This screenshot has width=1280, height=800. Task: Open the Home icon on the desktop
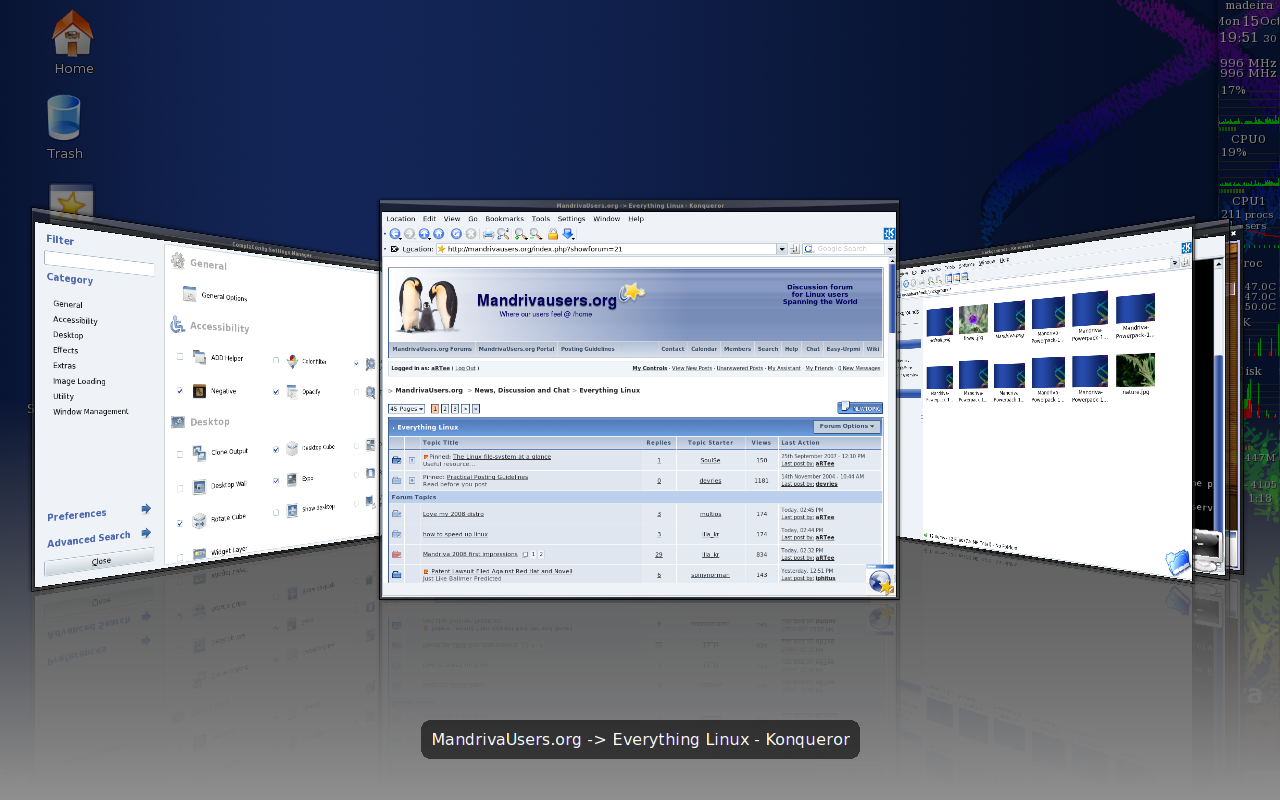[73, 33]
